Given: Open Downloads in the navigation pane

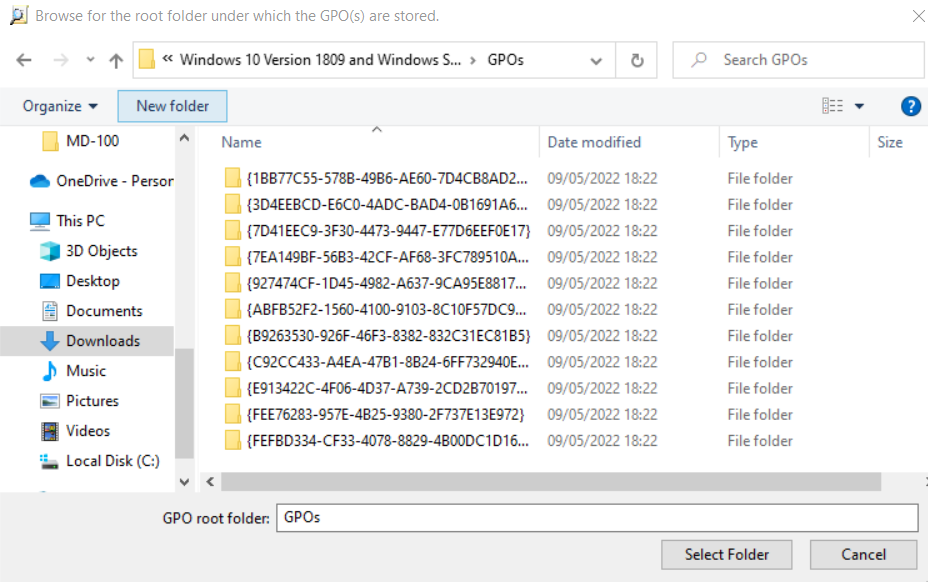Looking at the screenshot, I should 102,341.
